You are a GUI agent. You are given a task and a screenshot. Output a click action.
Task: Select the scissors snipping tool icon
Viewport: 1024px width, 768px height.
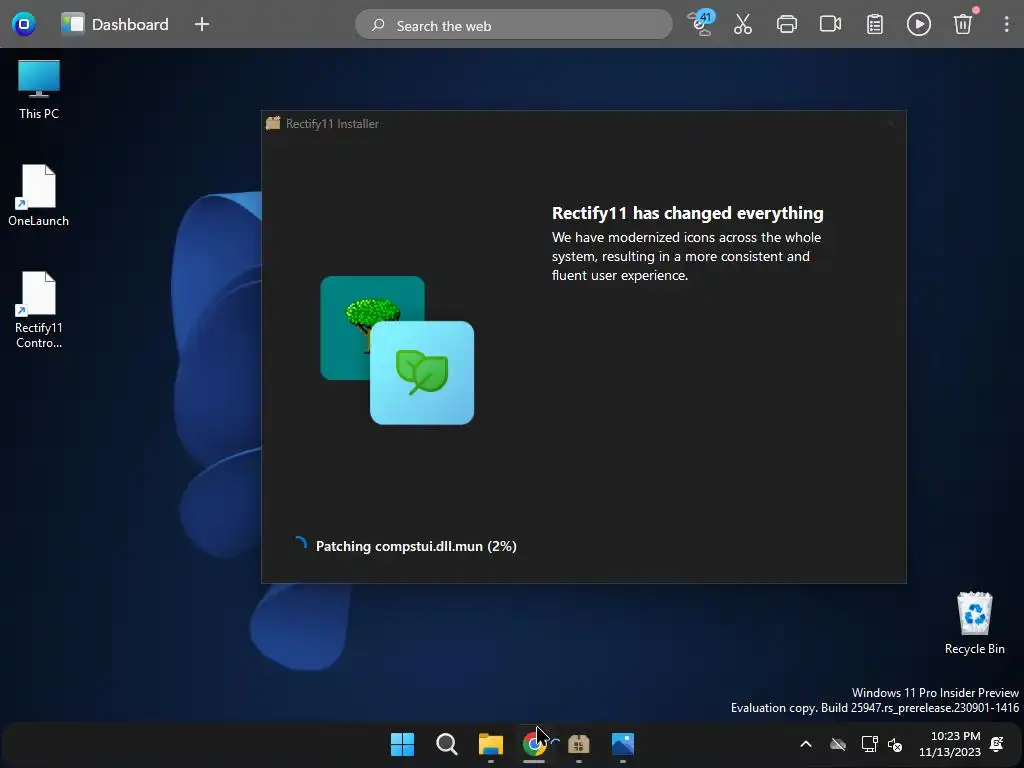pos(743,24)
